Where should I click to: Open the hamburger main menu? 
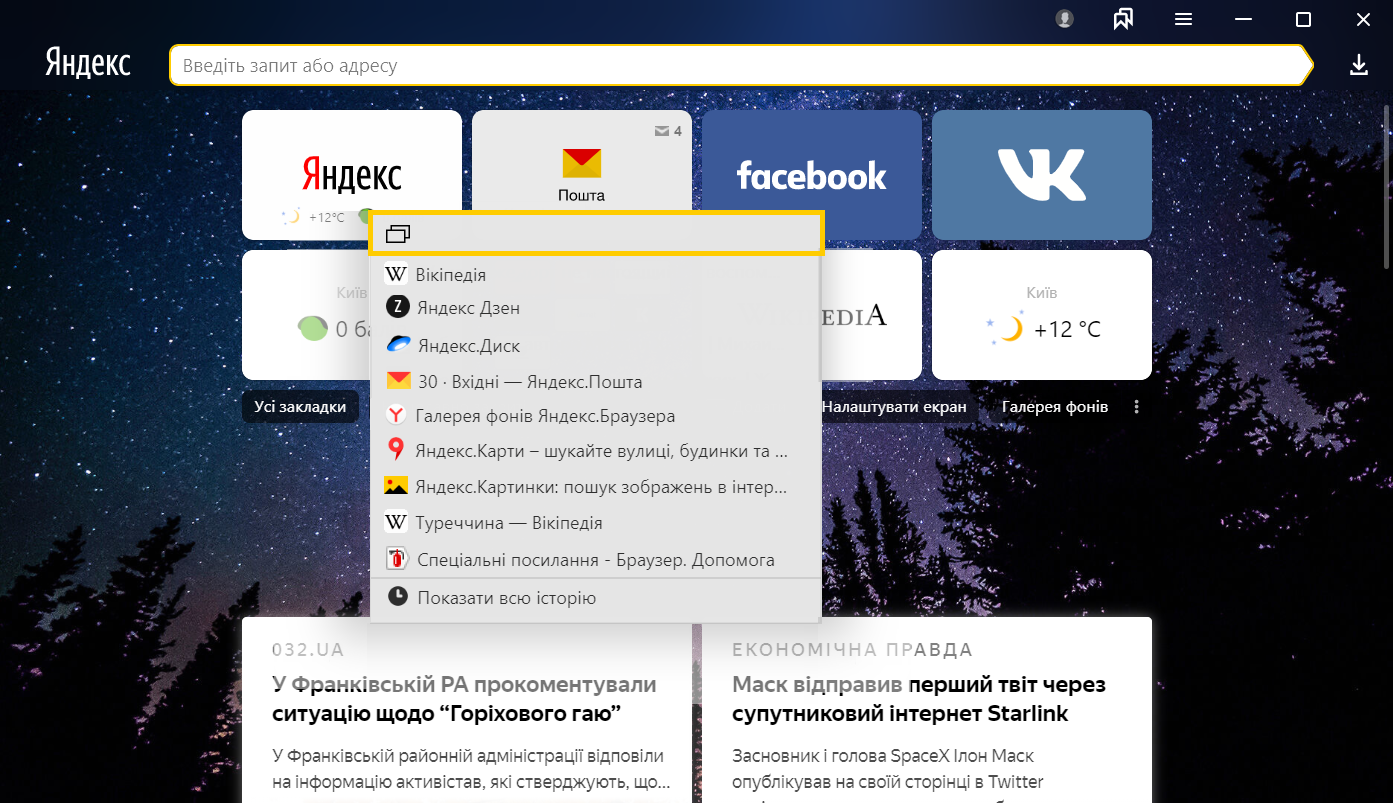pos(1183,19)
